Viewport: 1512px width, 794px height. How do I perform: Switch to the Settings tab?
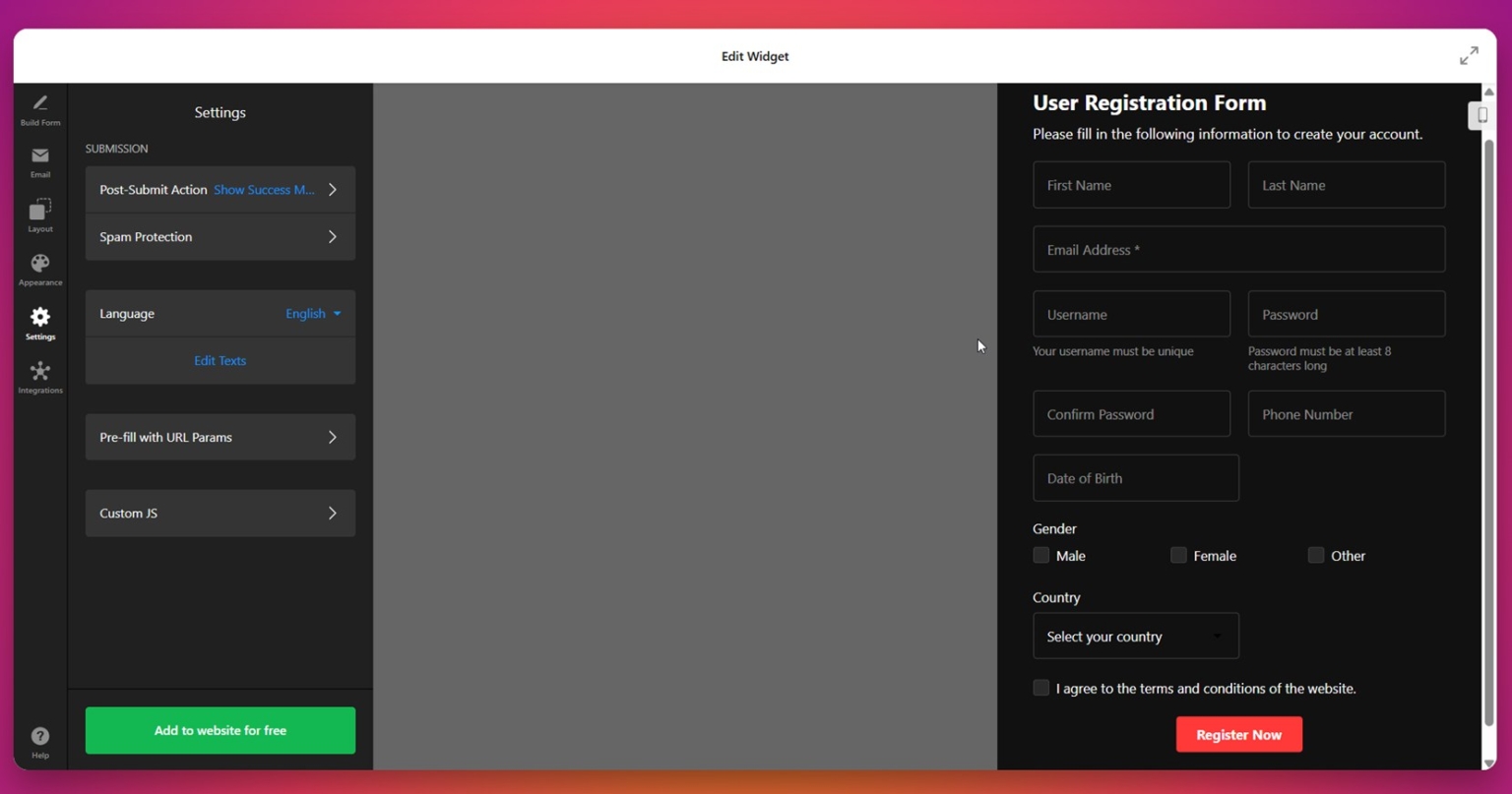[x=39, y=323]
